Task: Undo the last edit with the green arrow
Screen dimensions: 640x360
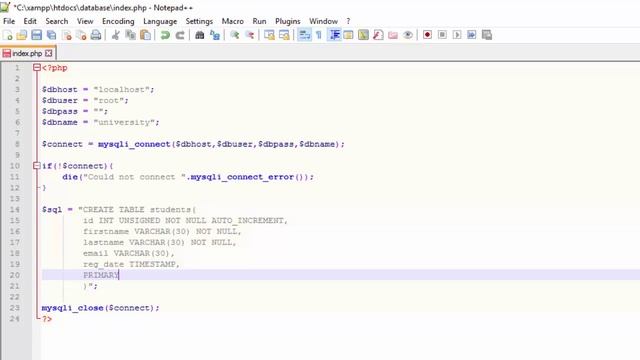Action: coord(165,35)
